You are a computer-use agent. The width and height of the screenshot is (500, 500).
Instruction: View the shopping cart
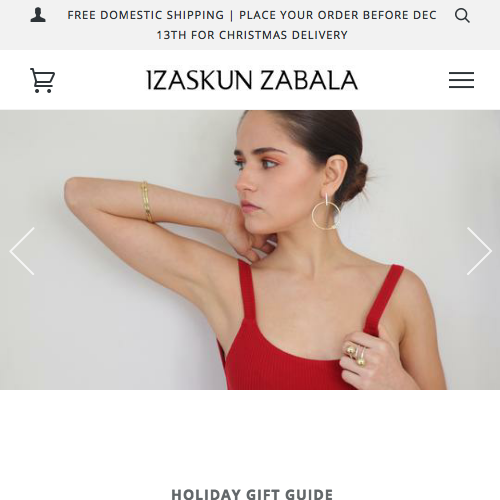tap(42, 80)
